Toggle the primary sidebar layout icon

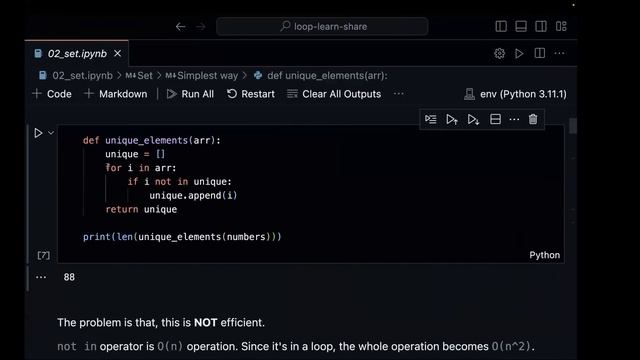(x=501, y=26)
